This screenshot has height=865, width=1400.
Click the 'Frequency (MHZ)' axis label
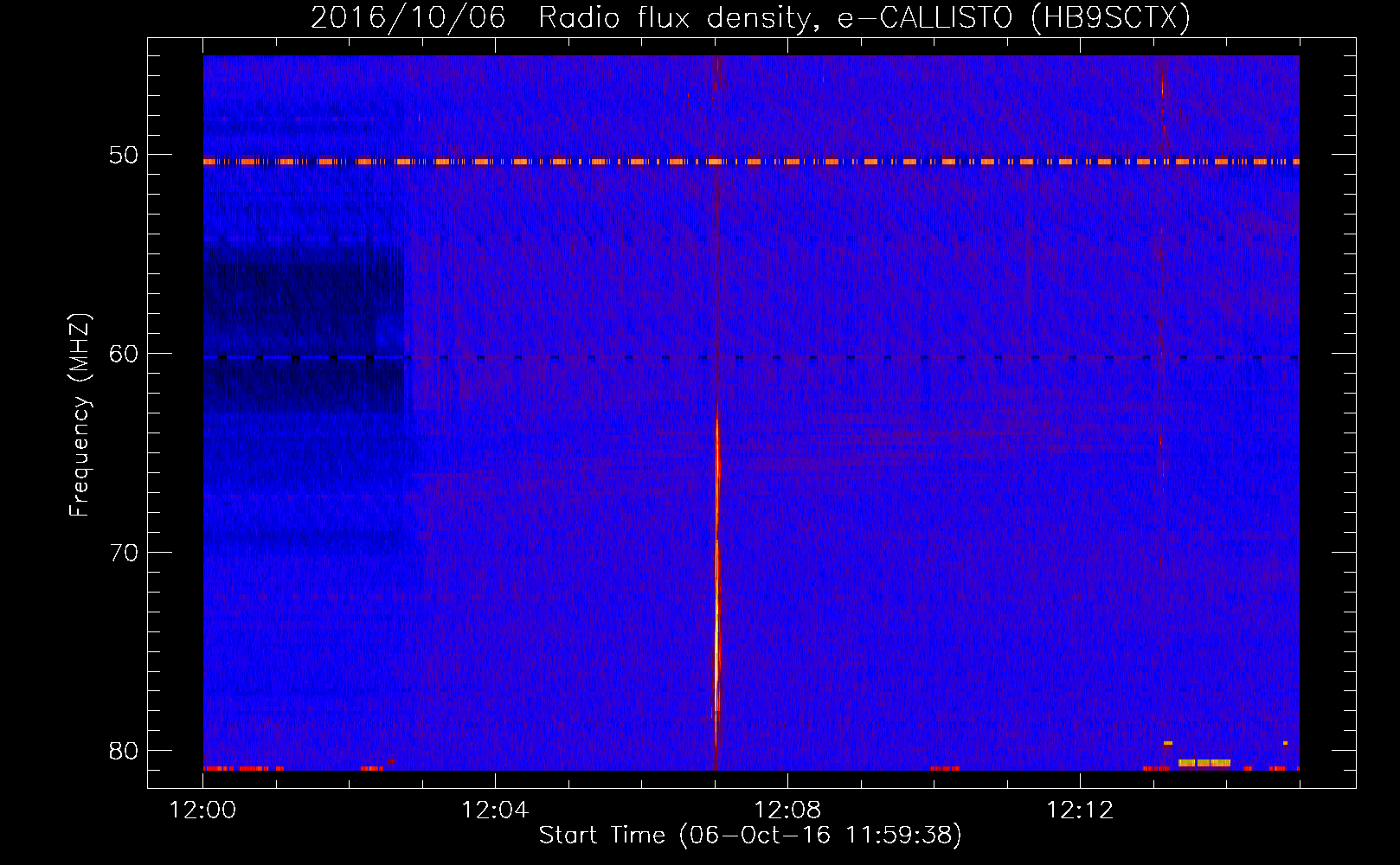pyautogui.click(x=80, y=415)
